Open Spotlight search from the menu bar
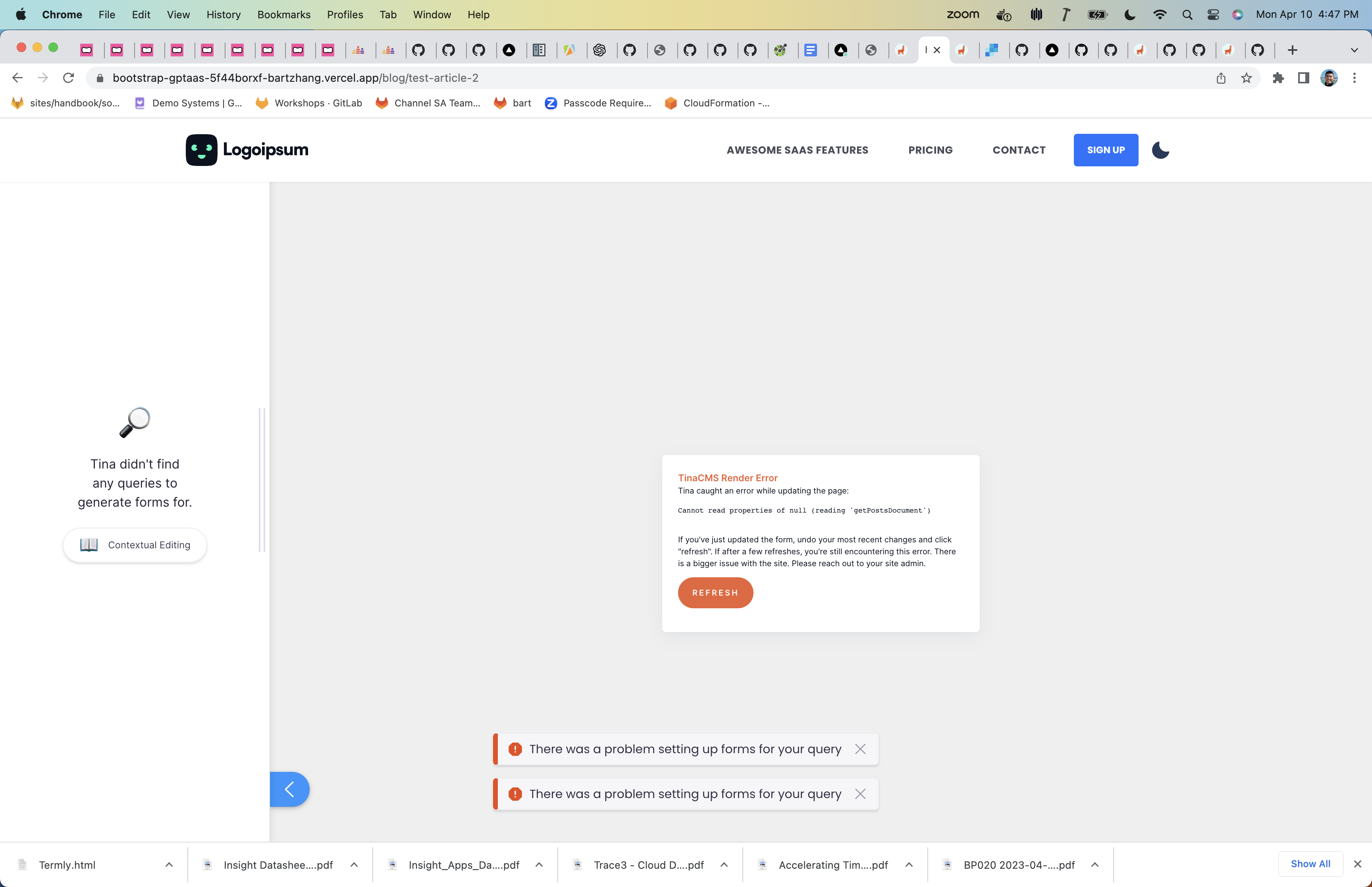This screenshot has height=887, width=1372. [1188, 14]
